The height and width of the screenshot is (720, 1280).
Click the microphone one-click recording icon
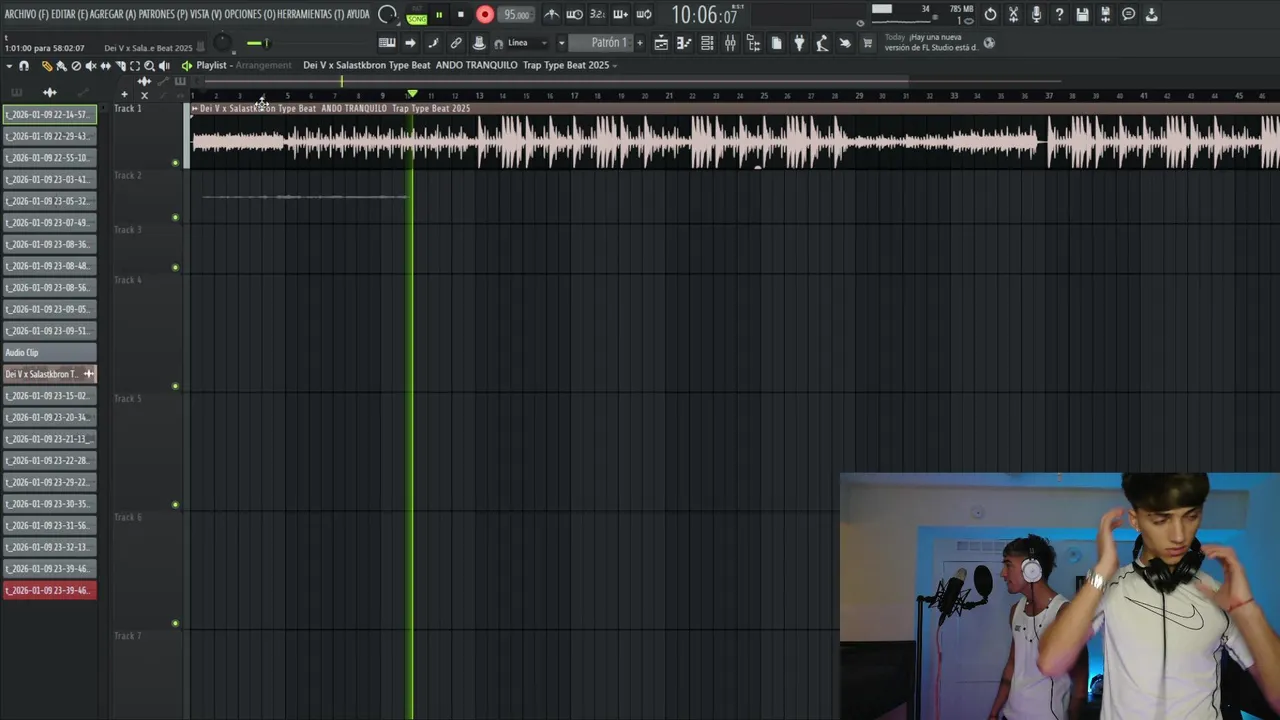1036,15
